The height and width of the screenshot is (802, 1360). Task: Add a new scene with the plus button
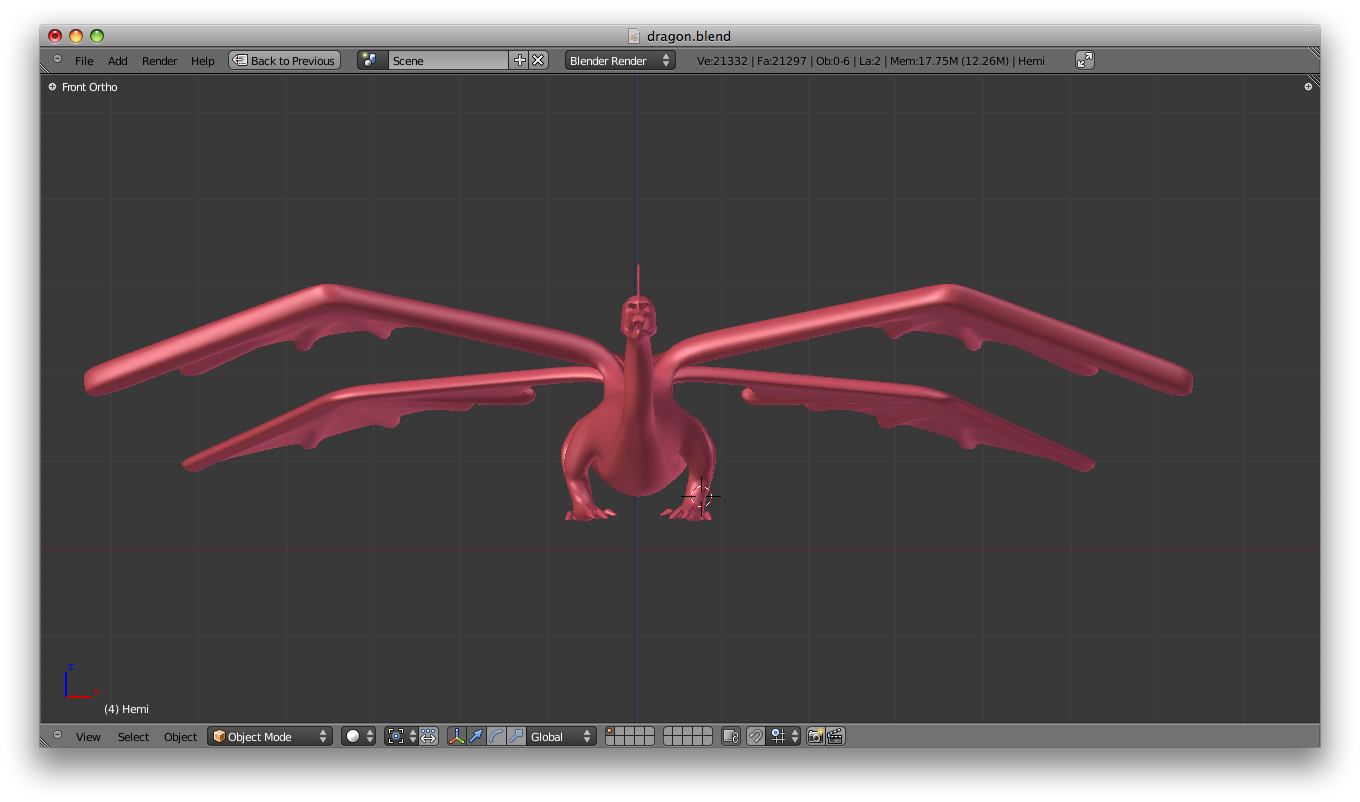[x=519, y=60]
